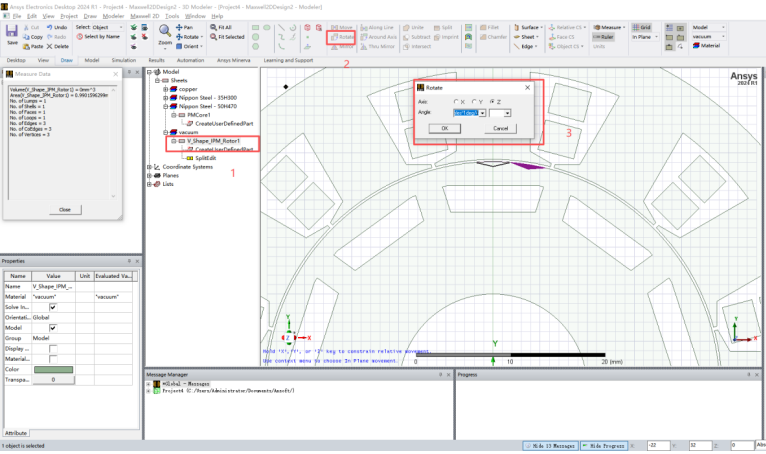Click the Paste clipboard icon

click(x=26, y=46)
